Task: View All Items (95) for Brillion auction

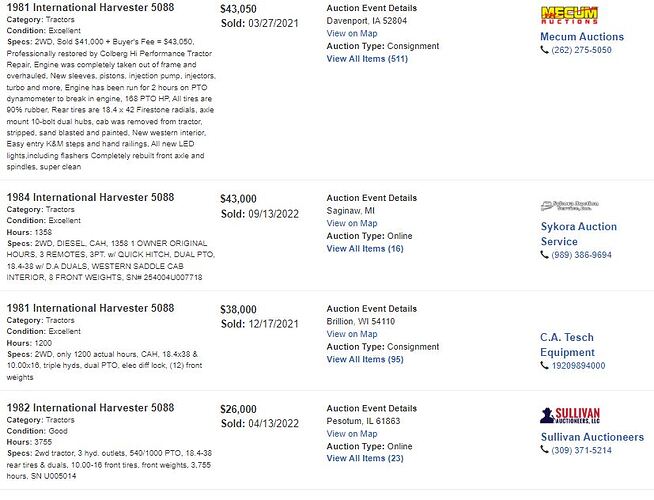Action: pyautogui.click(x=365, y=359)
